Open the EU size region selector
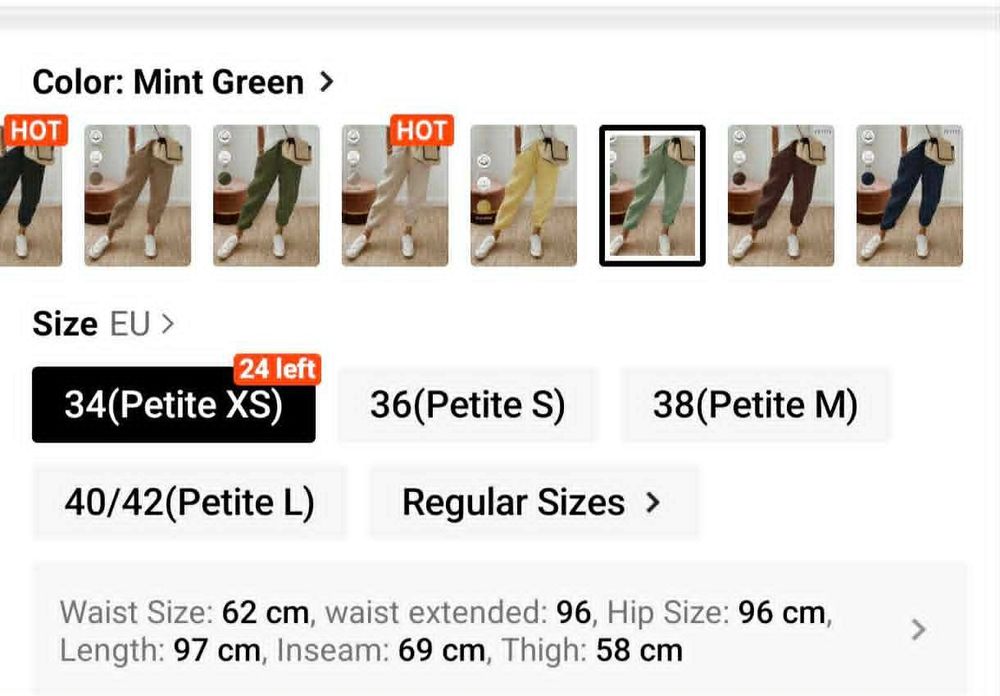Screen dimensions: 1000x696 point(142,324)
